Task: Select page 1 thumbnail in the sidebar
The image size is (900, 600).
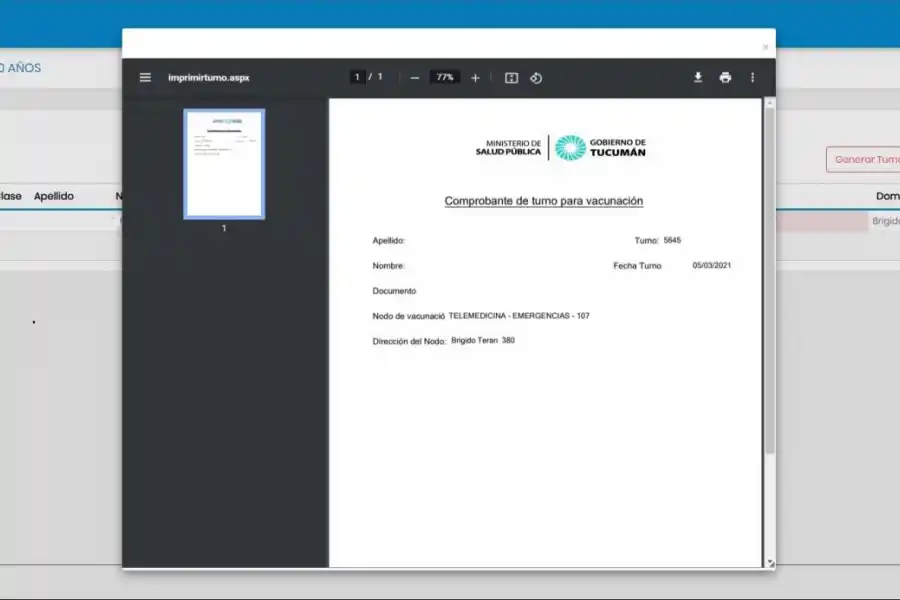Action: [x=224, y=164]
